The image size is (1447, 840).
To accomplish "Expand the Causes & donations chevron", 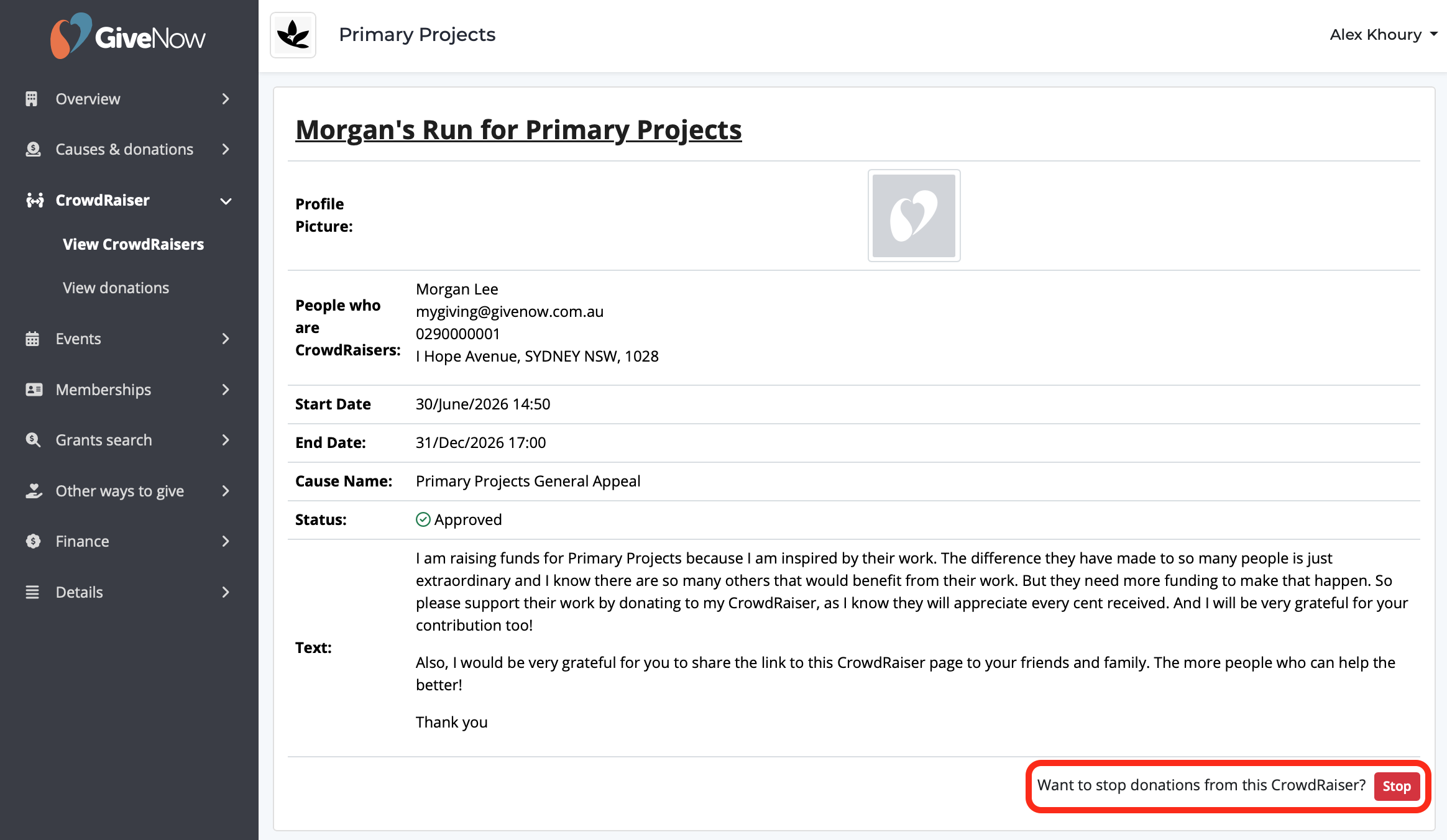I will (226, 149).
